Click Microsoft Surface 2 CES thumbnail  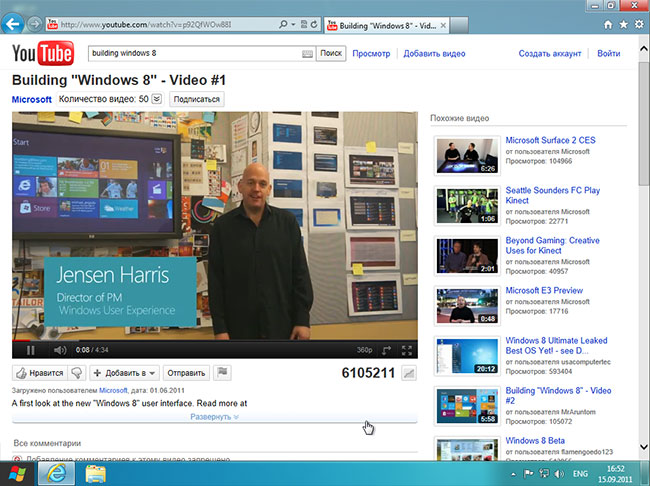click(467, 156)
